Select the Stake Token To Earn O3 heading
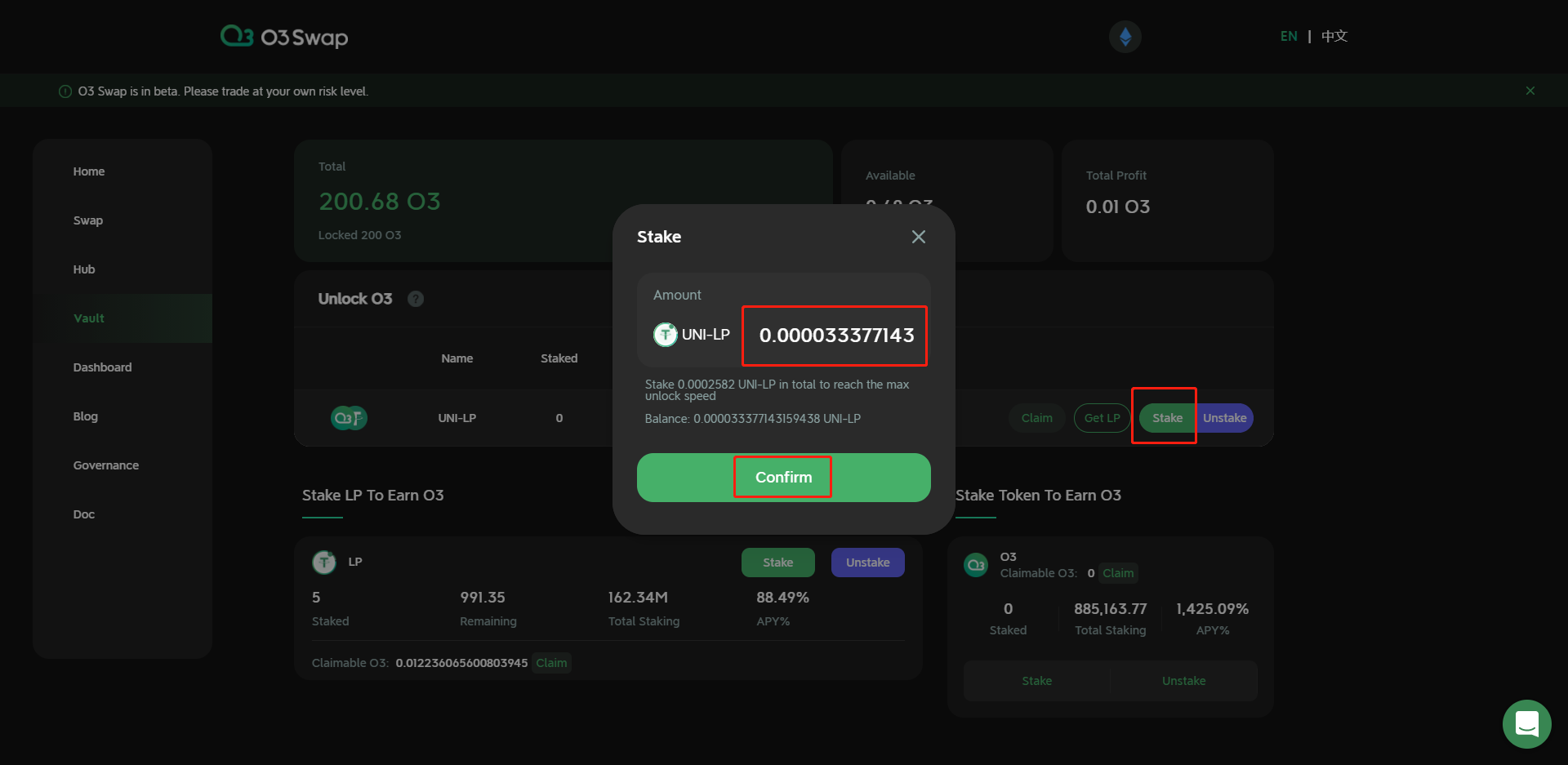 click(x=1038, y=496)
